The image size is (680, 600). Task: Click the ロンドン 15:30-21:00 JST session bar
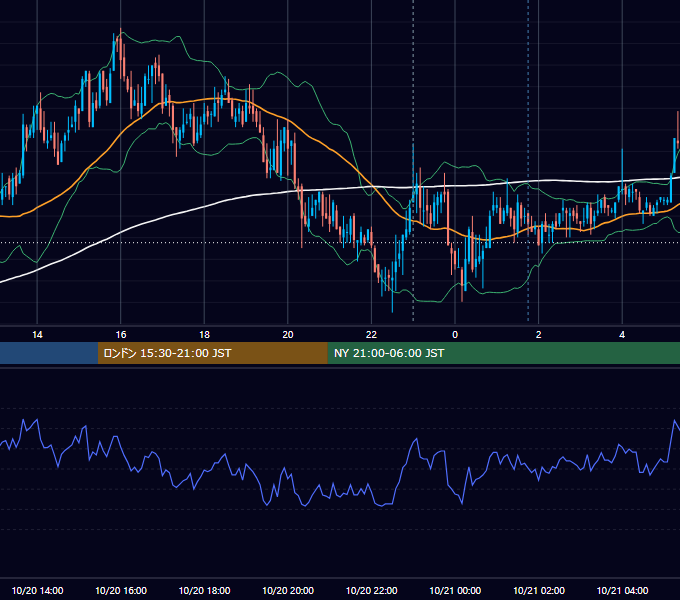212,353
